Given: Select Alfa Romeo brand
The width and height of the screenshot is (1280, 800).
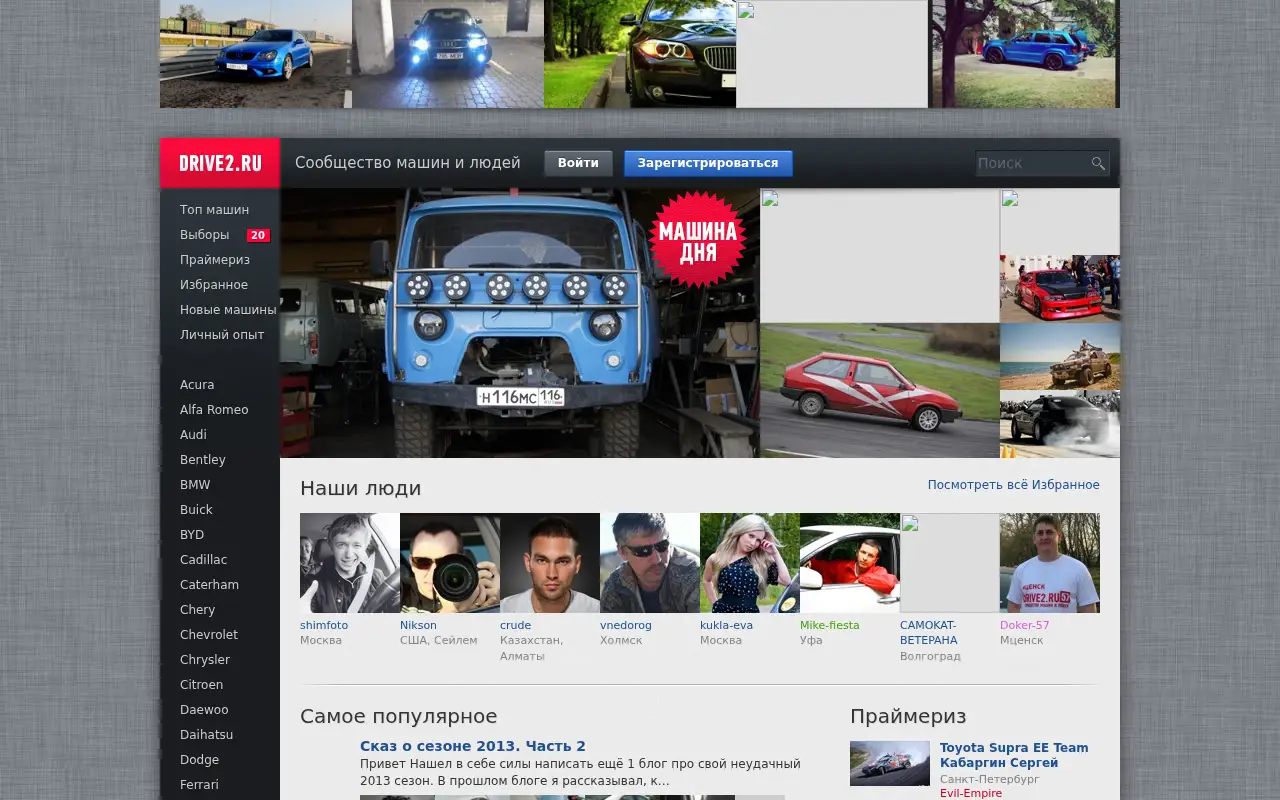Looking at the screenshot, I should coord(214,410).
